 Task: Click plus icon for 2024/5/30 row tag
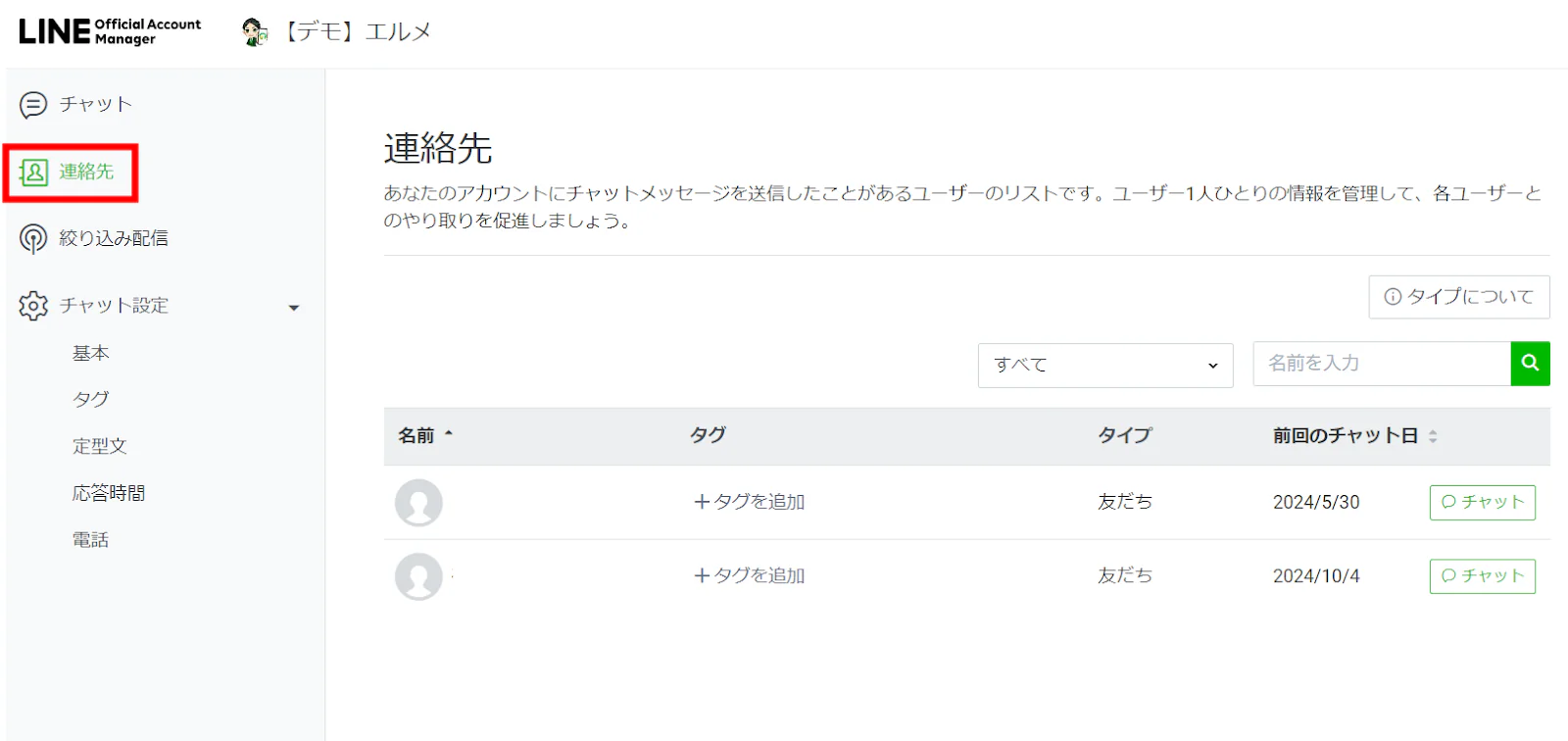coord(702,502)
